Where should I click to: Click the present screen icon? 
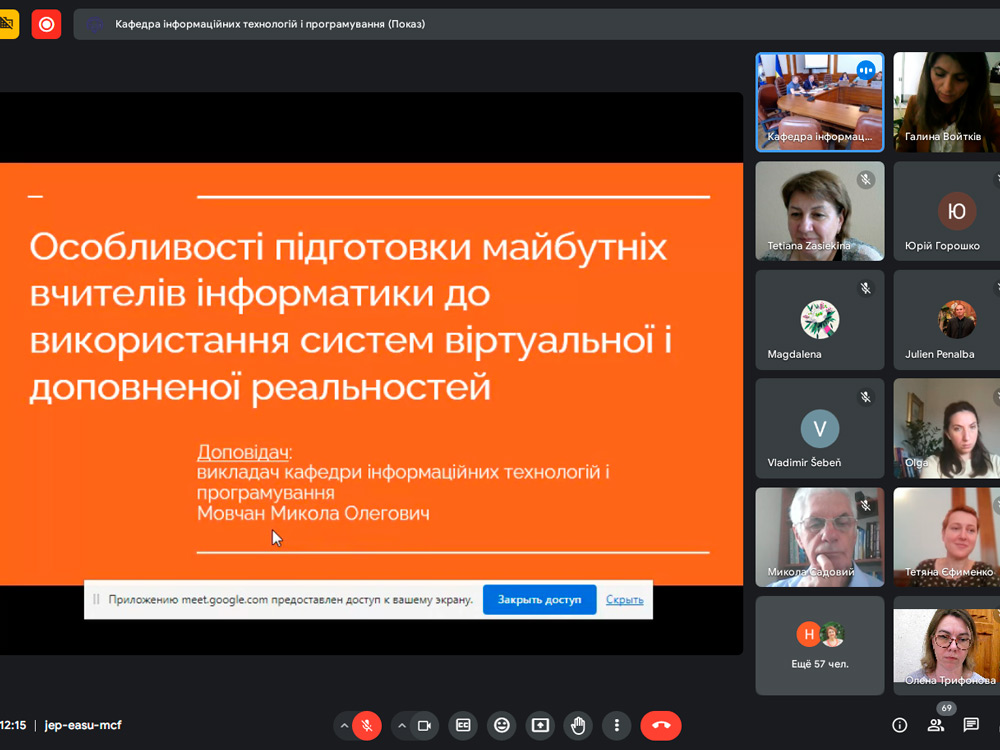[x=540, y=725]
